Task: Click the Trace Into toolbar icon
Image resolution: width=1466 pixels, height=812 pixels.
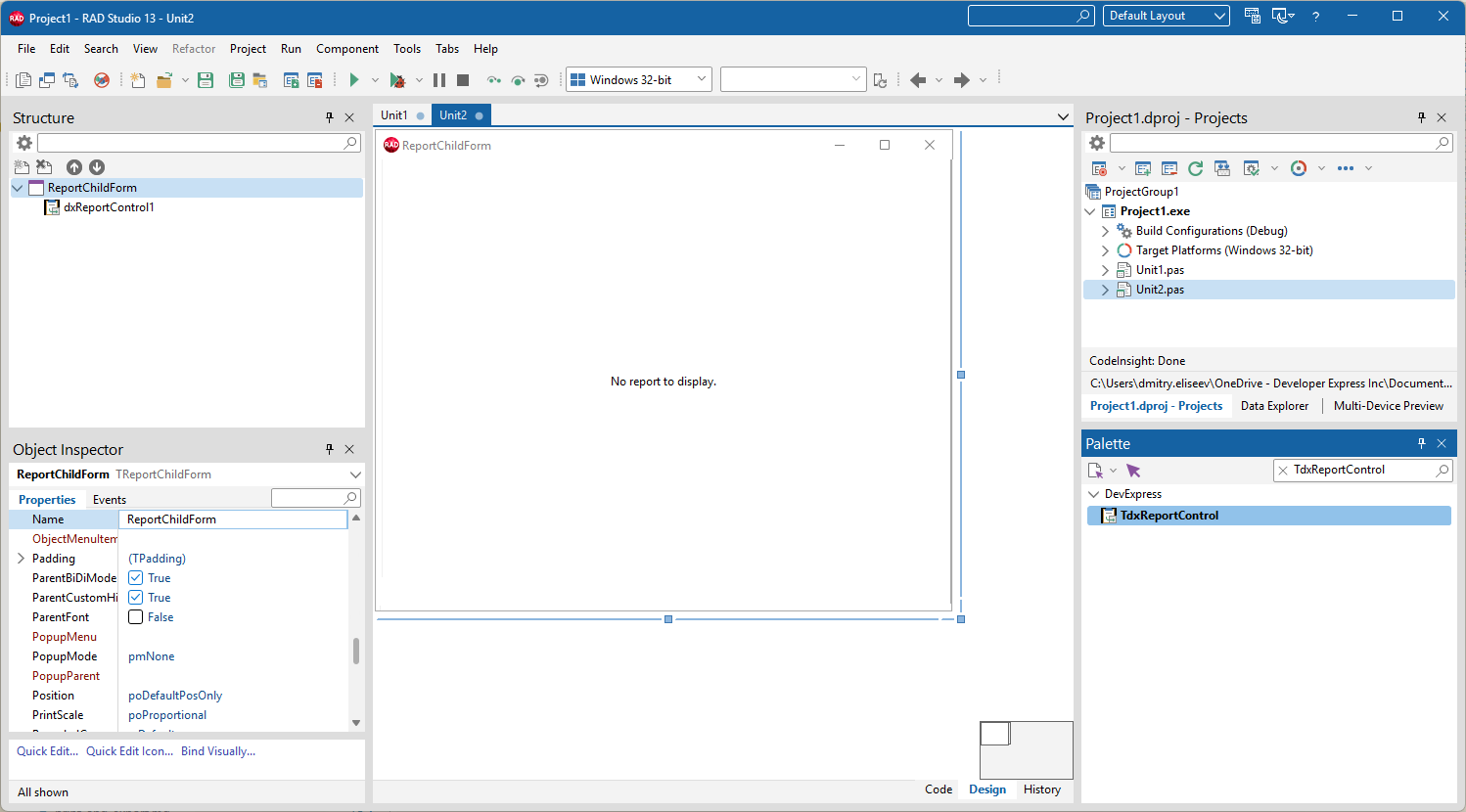Action: click(x=494, y=80)
